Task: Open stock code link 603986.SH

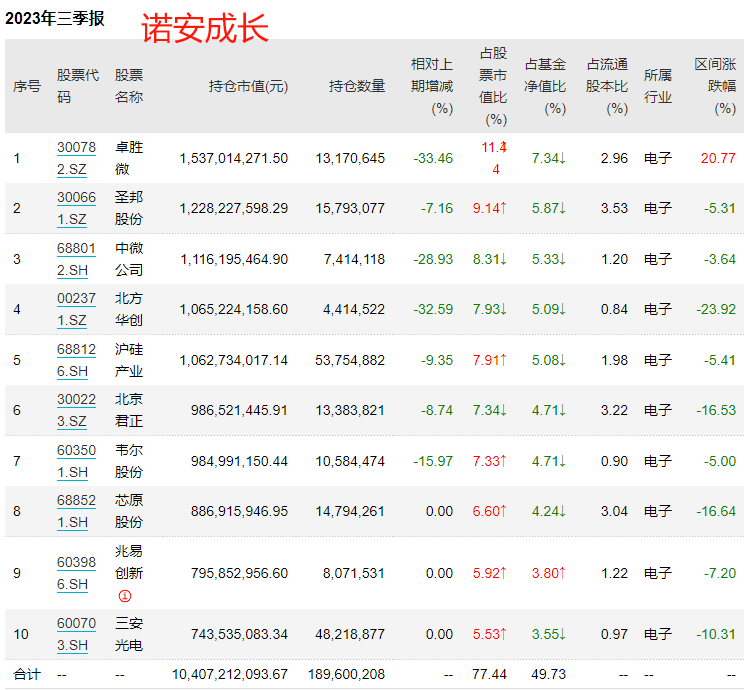Action: [76, 573]
